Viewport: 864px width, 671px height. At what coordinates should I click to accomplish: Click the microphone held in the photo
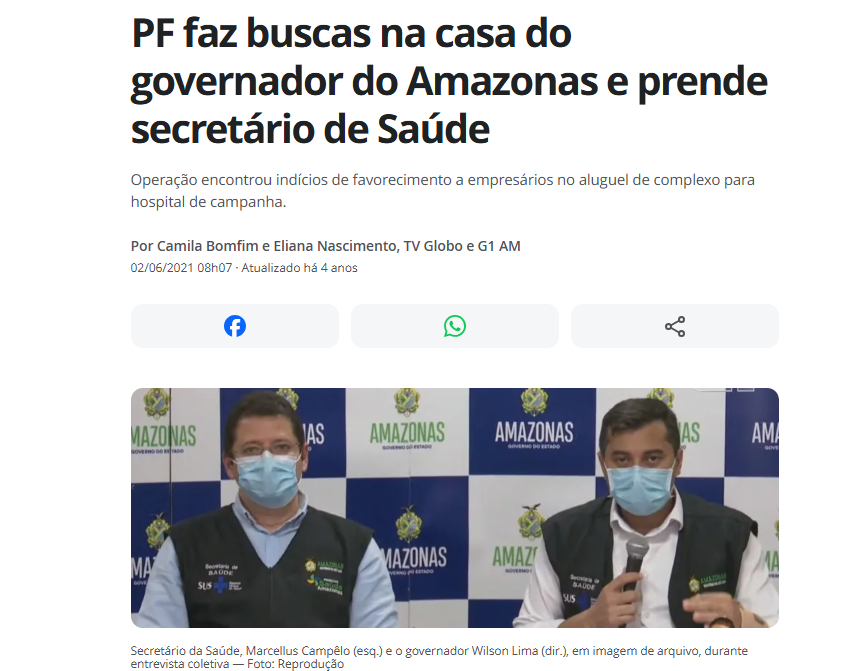635,562
